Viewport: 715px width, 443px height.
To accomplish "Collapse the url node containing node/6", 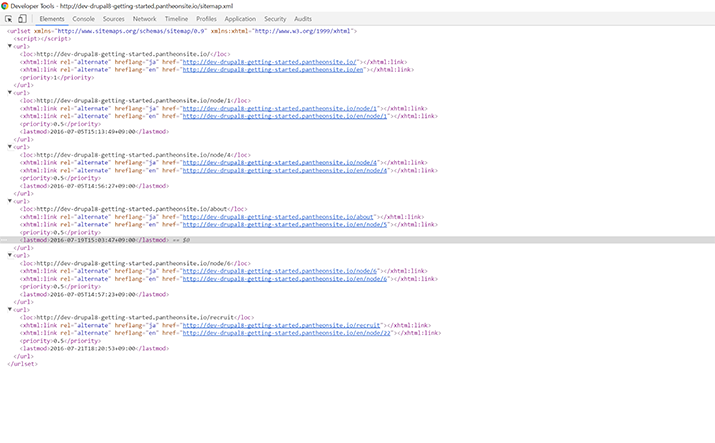I will (10, 255).
